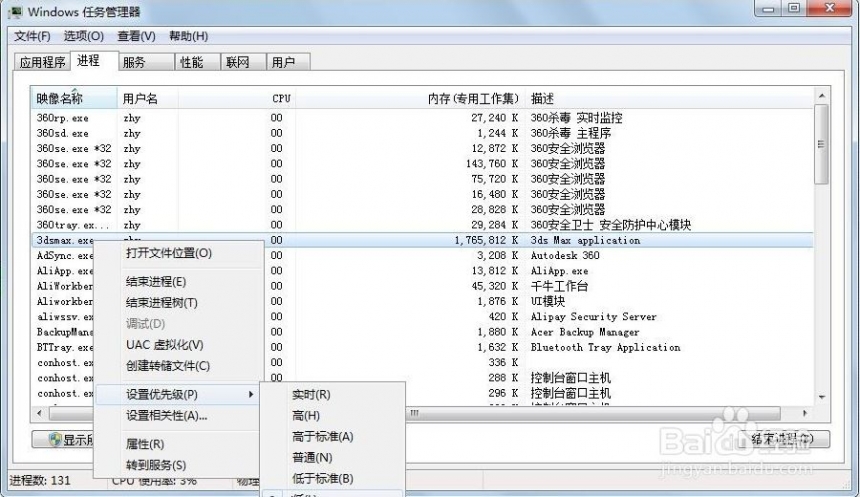Click the 143,760 K memory value
The height and width of the screenshot is (497, 860).
click(492, 164)
